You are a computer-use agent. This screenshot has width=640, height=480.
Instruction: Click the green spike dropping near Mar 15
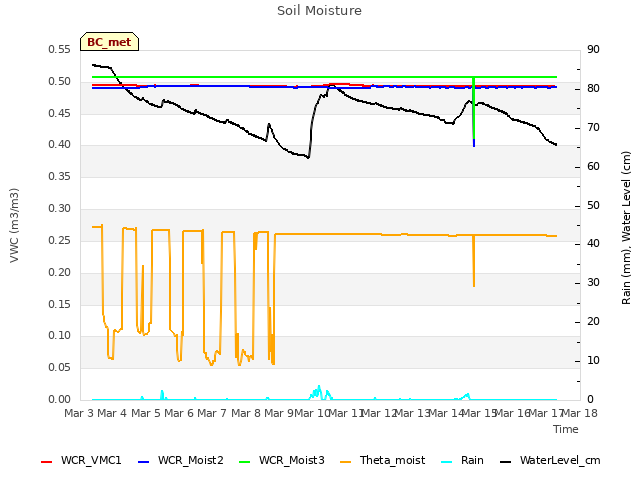coord(473,108)
